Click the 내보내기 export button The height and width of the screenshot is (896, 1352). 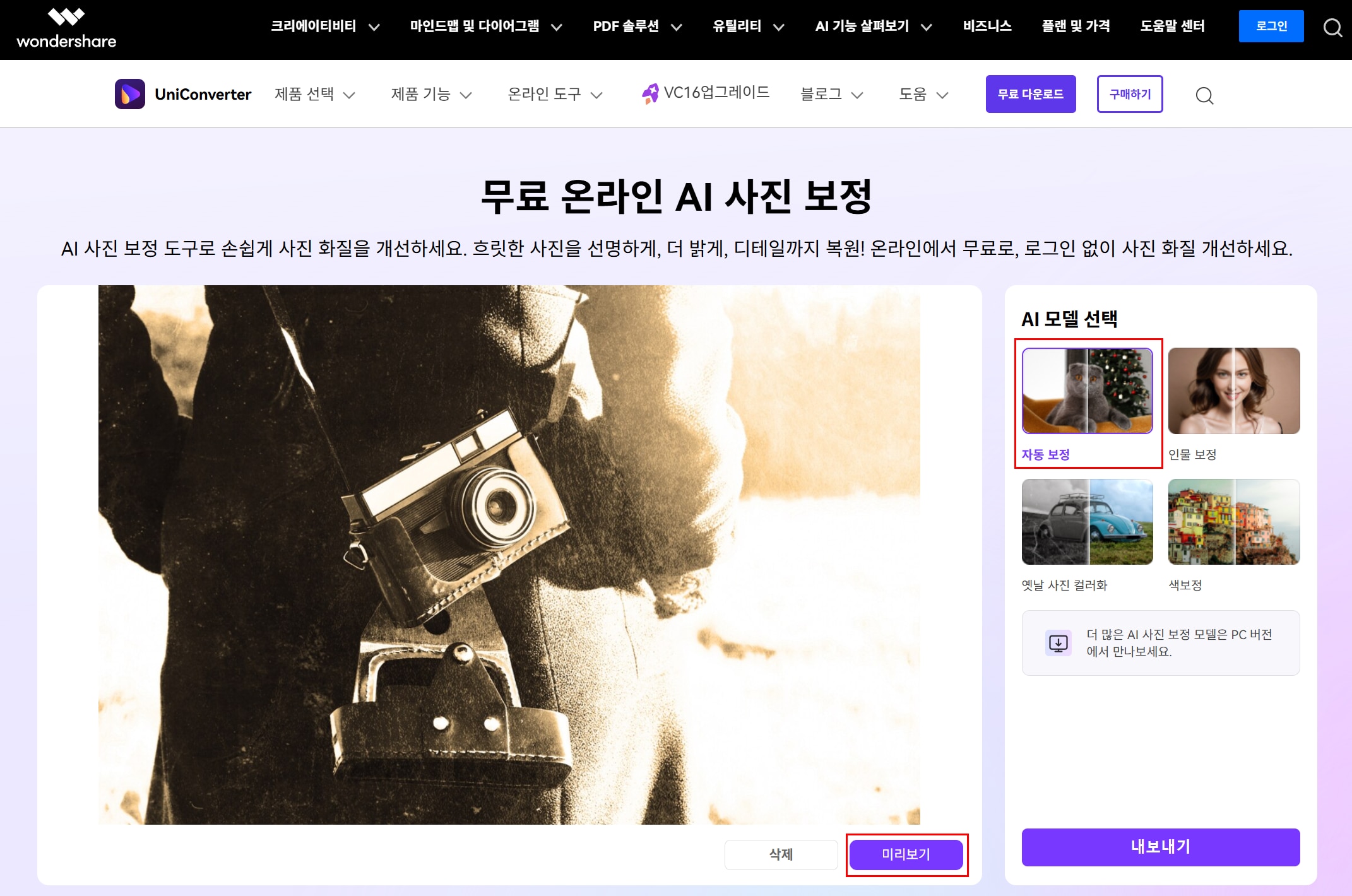click(x=1160, y=847)
